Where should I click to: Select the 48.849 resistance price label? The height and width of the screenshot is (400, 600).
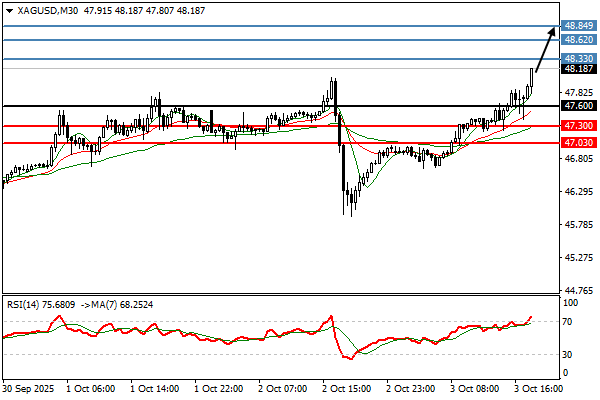pos(580,24)
